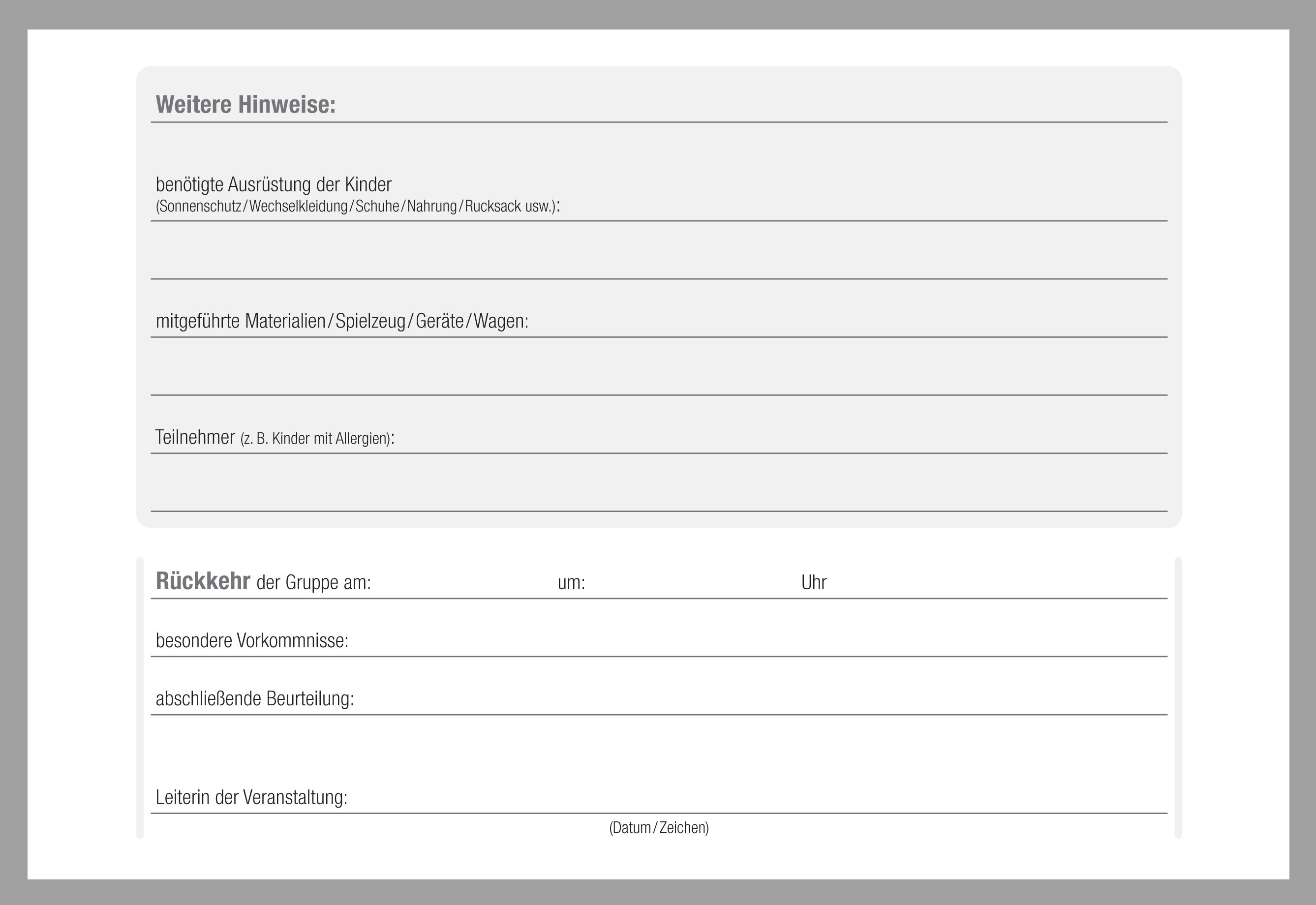Click the right gray bar of Rückkehr section
Screen dimensions: 1316x905
coord(1178,697)
